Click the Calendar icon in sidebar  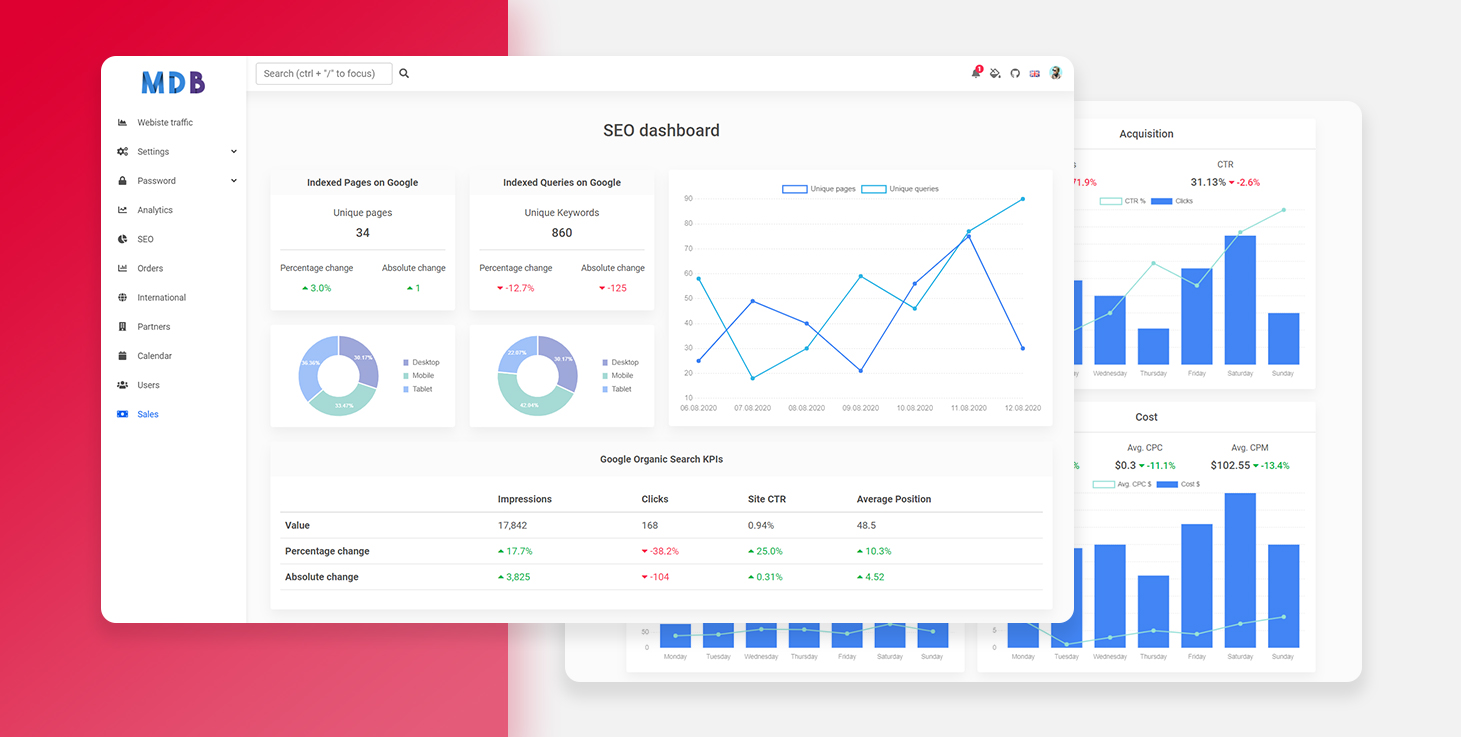click(x=122, y=356)
